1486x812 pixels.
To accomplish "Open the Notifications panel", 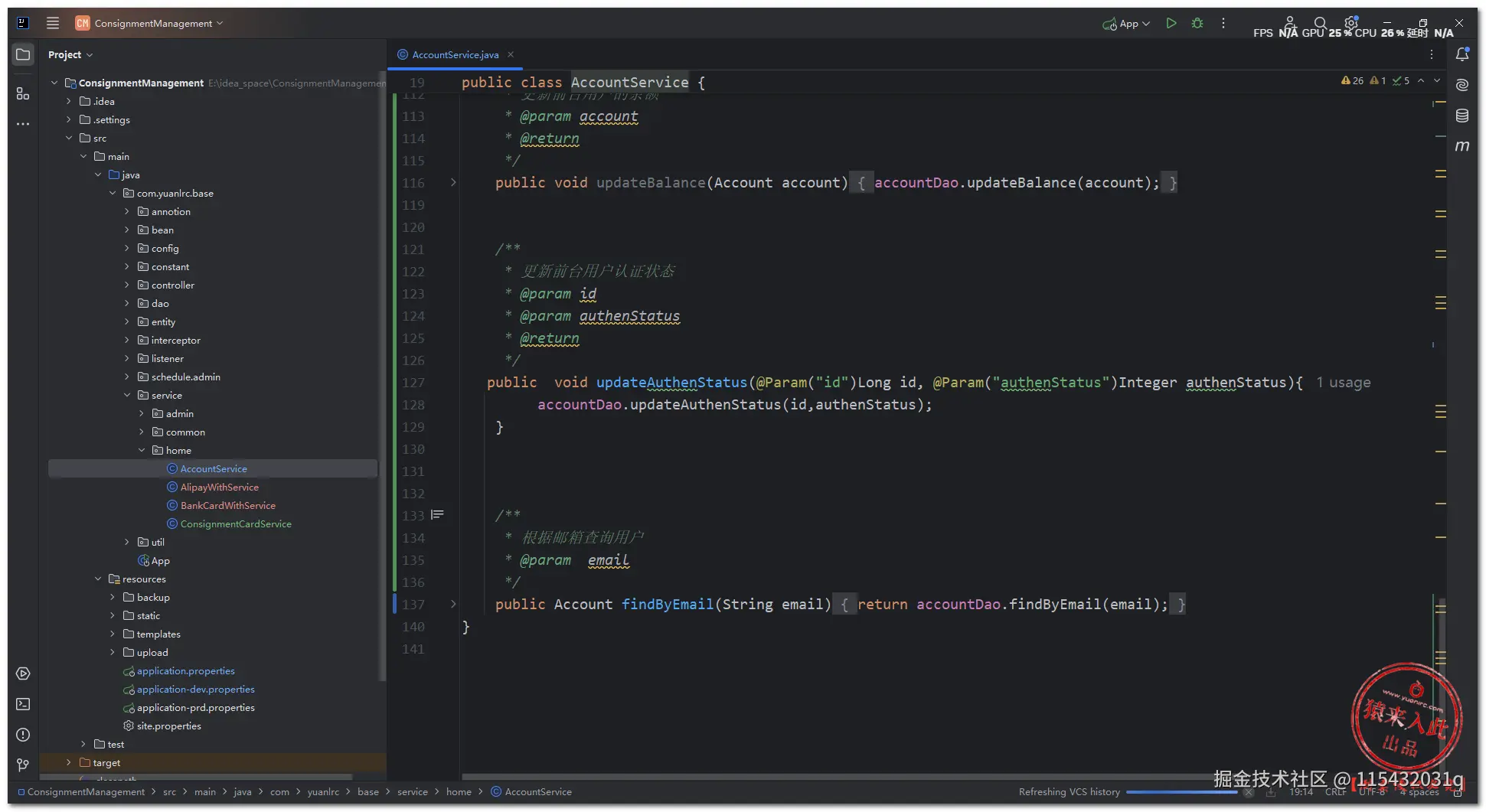I will point(1462,54).
